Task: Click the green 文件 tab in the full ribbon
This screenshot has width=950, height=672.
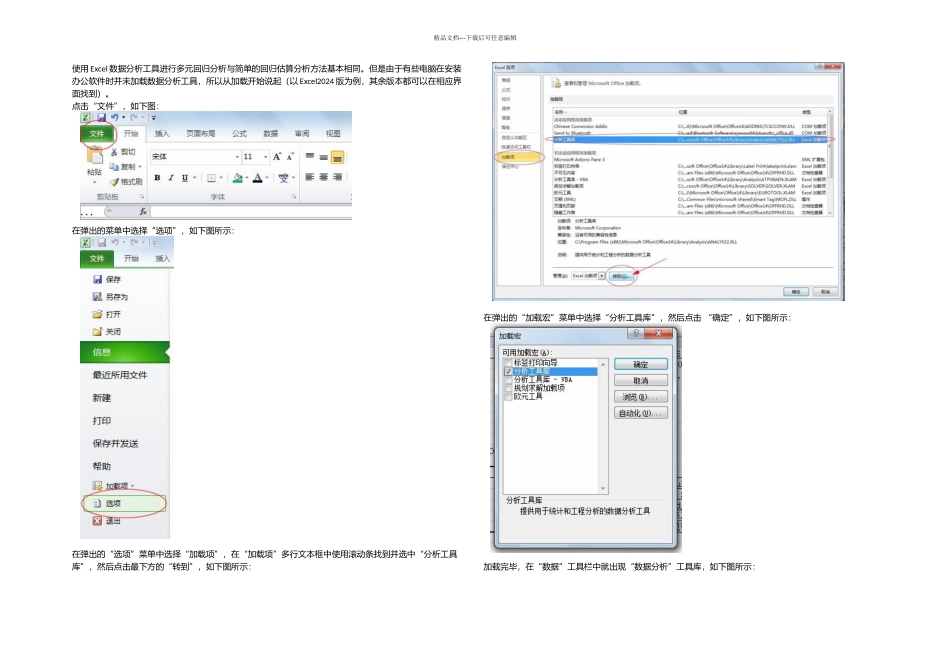Action: pos(97,133)
